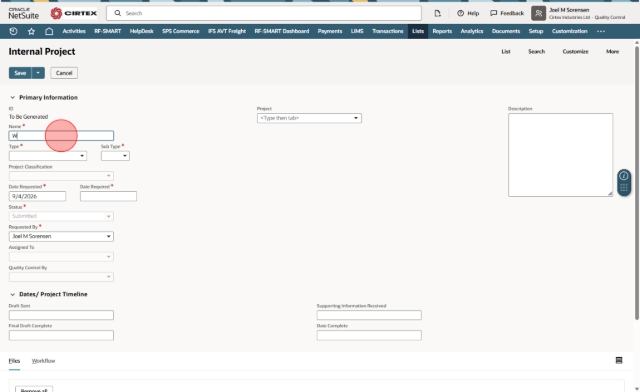Click the Search link near Customize

coord(536,51)
